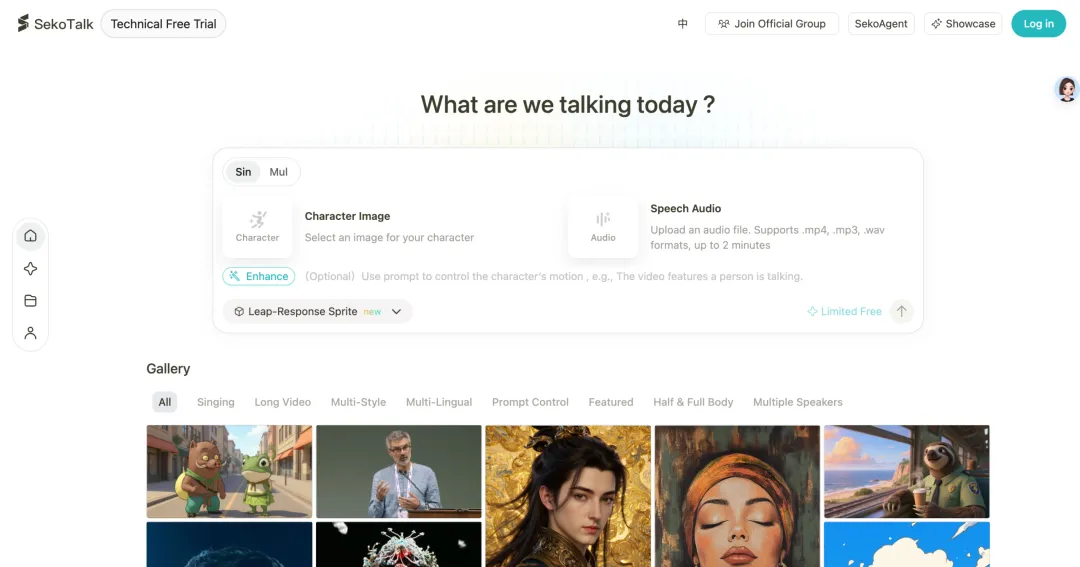The width and height of the screenshot is (1080, 567).
Task: Open the white ornate crown thumbnail
Action: pyautogui.click(x=399, y=544)
